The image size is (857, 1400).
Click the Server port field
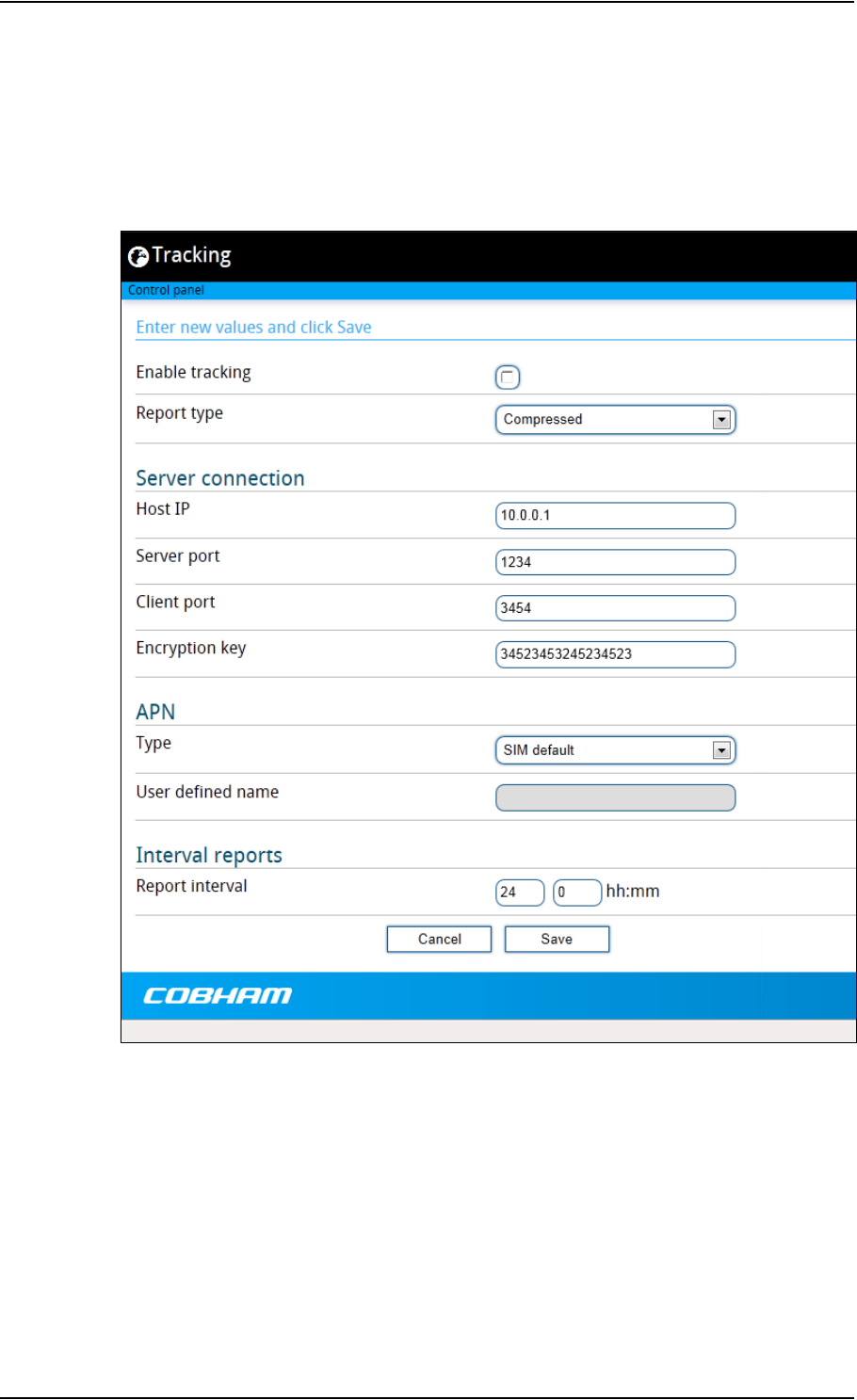click(615, 562)
